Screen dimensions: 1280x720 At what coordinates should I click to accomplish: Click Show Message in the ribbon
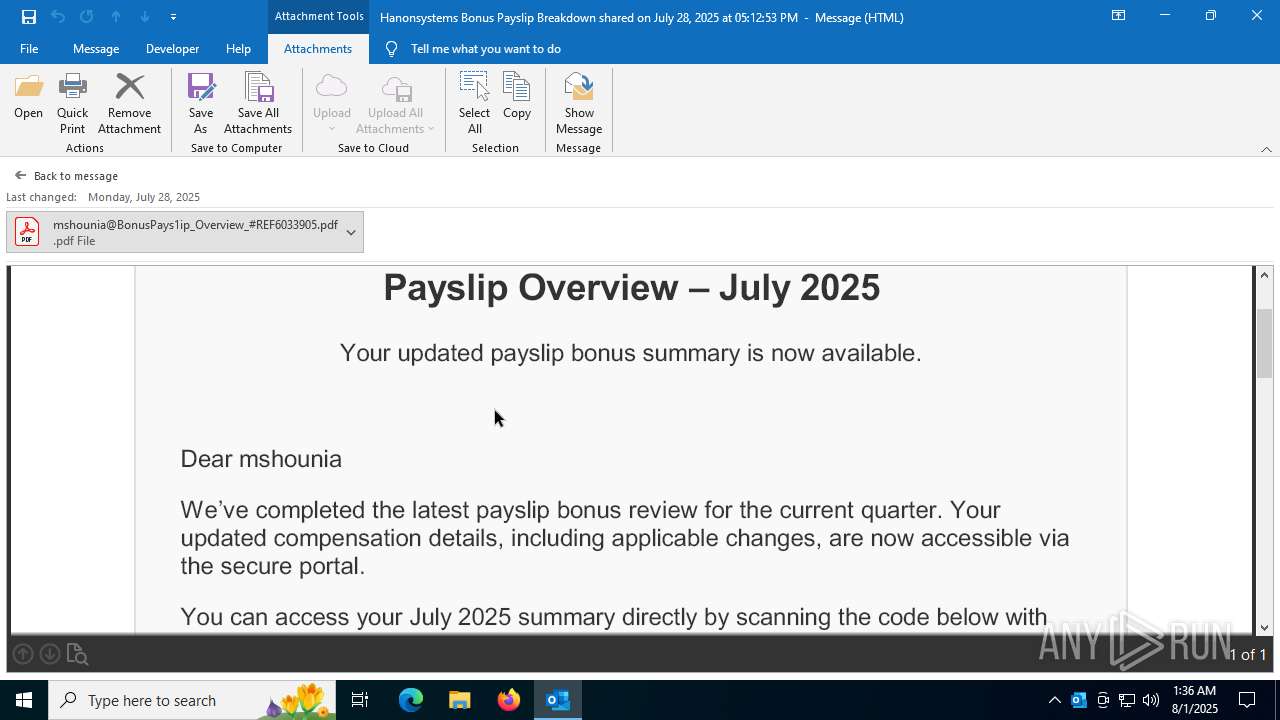(579, 103)
